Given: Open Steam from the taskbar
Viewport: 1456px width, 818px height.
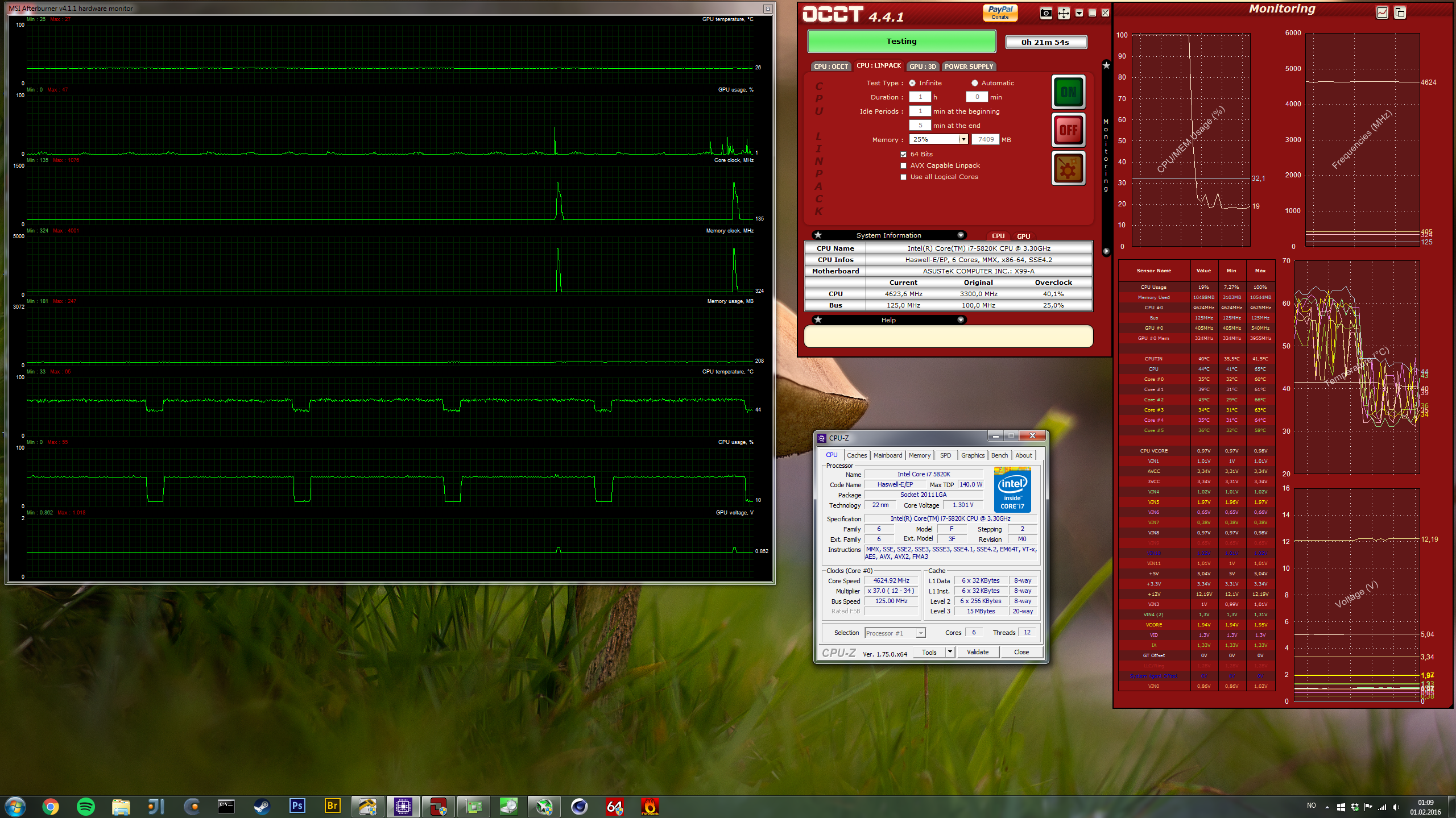Looking at the screenshot, I should coord(262,807).
